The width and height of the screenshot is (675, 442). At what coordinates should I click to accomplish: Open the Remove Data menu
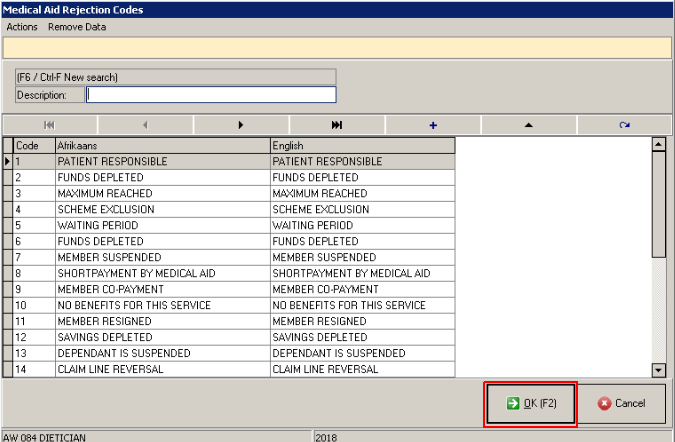(x=77, y=27)
